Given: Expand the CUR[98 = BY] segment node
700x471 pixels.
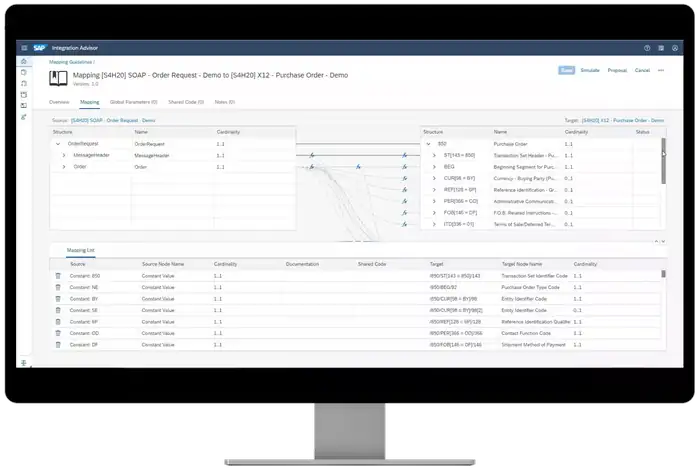Looking at the screenshot, I should point(434,177).
